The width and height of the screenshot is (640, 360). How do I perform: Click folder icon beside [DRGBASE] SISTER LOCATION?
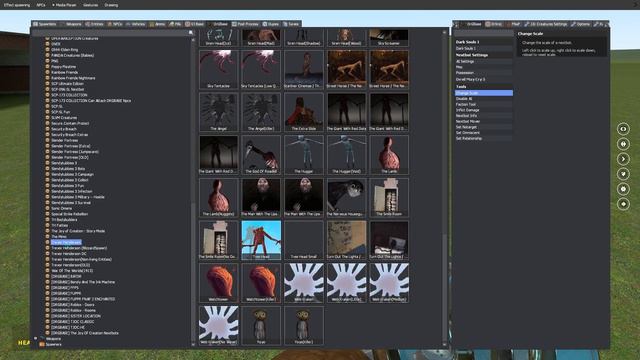tap(47, 316)
